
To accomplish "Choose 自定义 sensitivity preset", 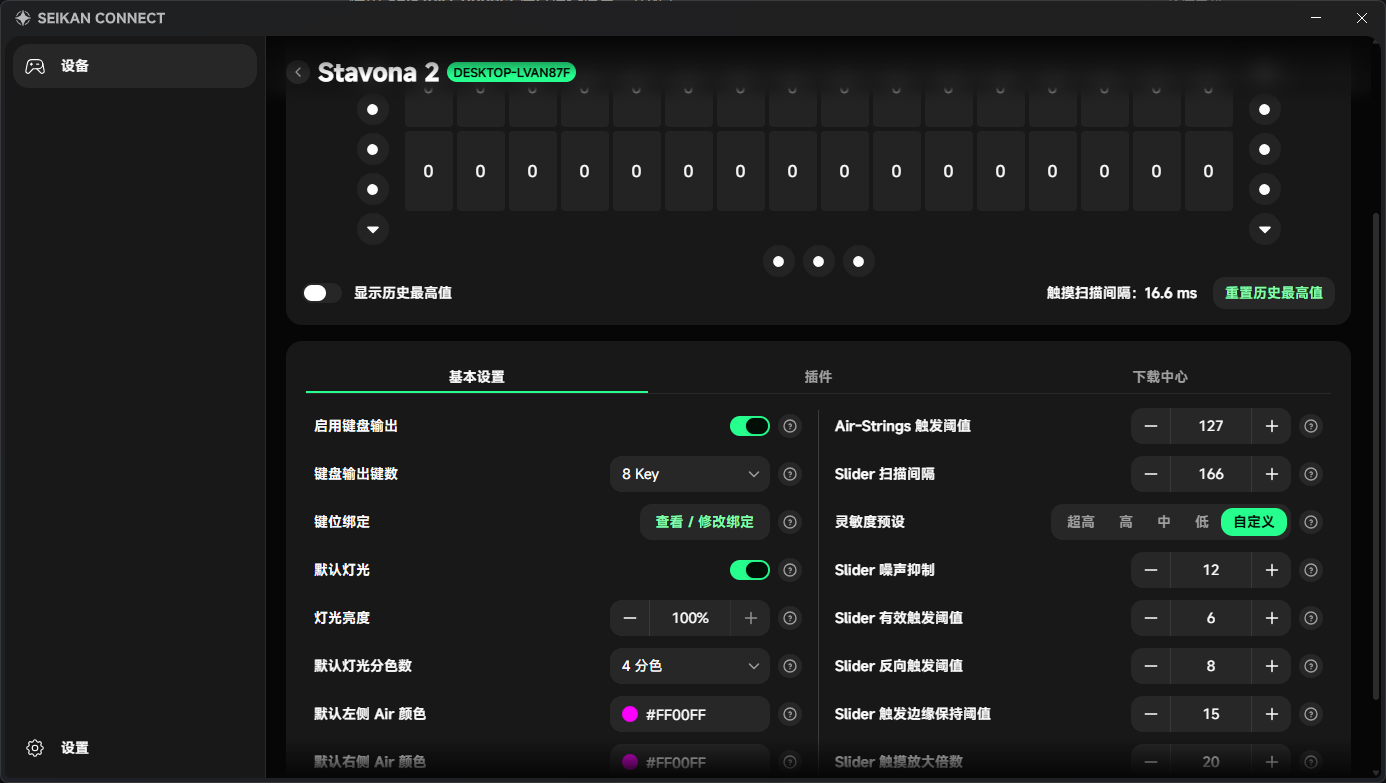I will [x=1254, y=522].
